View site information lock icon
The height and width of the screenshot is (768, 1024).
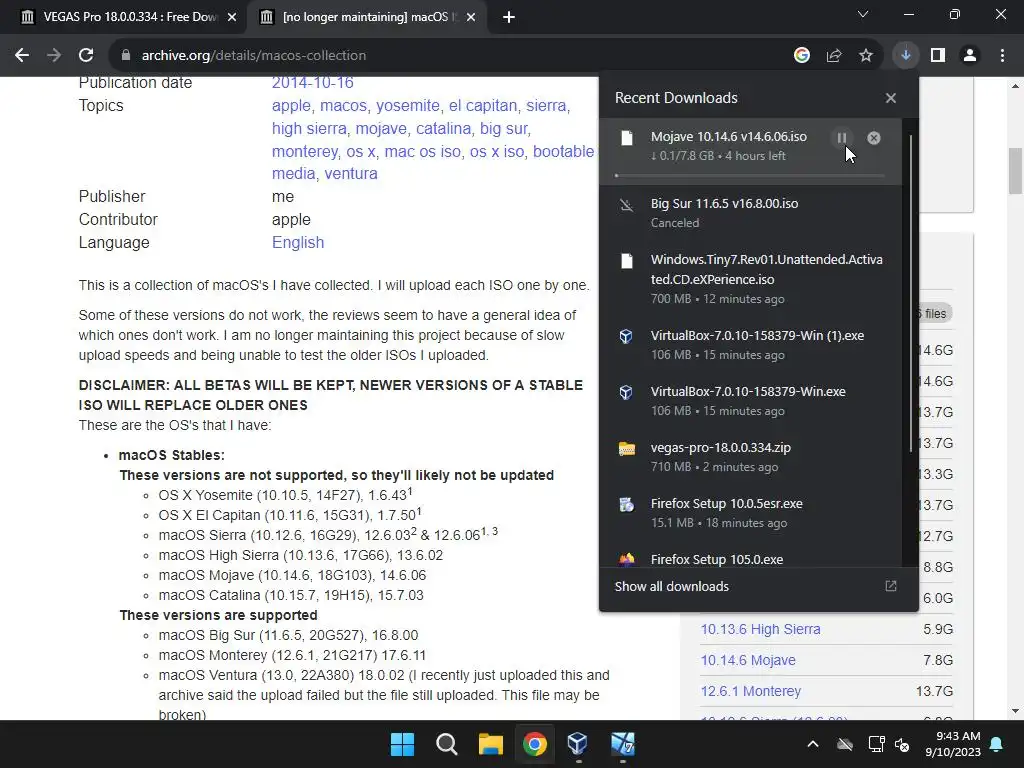coord(126,56)
